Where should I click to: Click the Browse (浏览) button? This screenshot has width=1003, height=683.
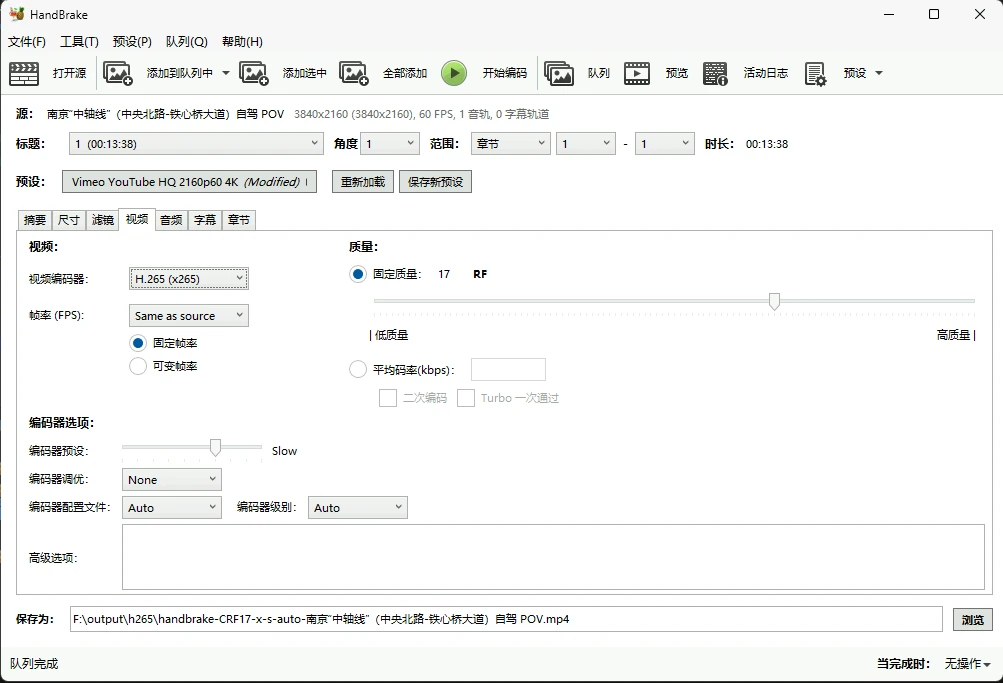coord(972,620)
